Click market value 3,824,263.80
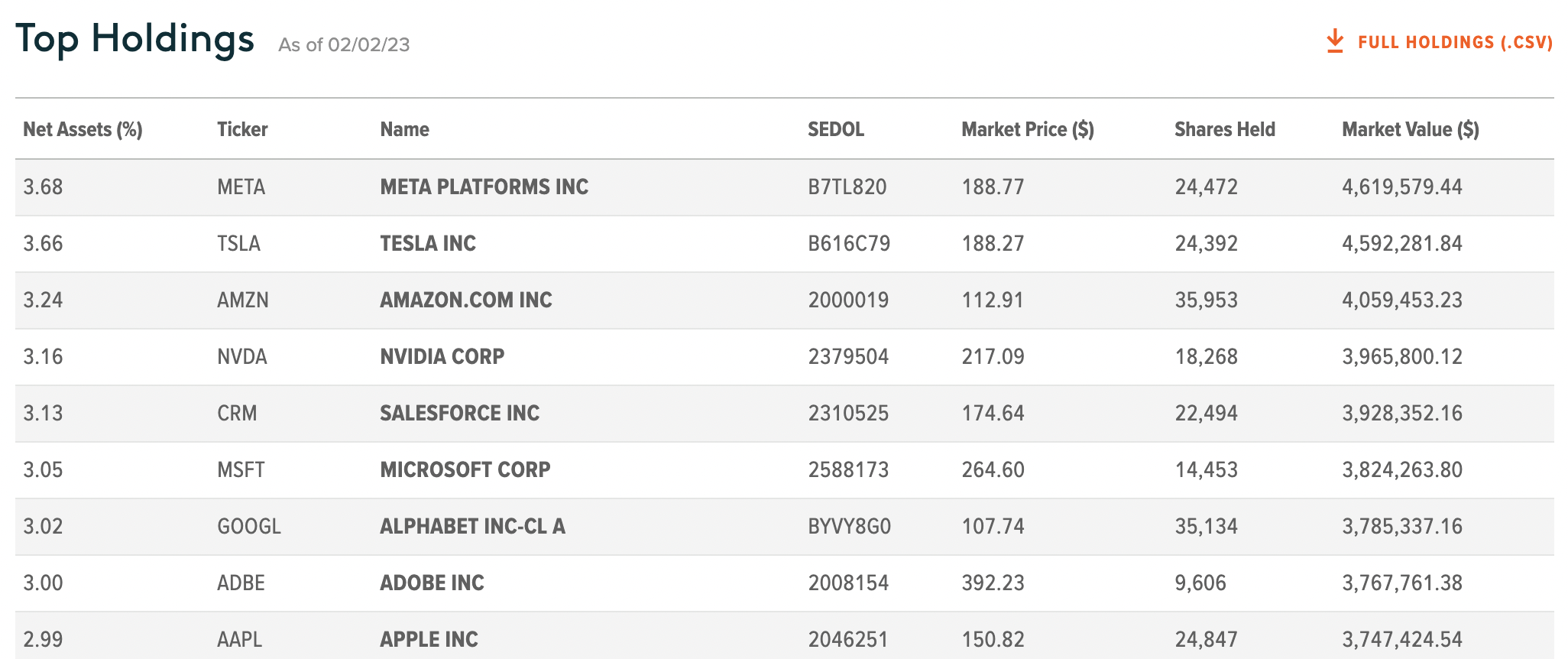This screenshot has width=1568, height=659. point(1402,469)
